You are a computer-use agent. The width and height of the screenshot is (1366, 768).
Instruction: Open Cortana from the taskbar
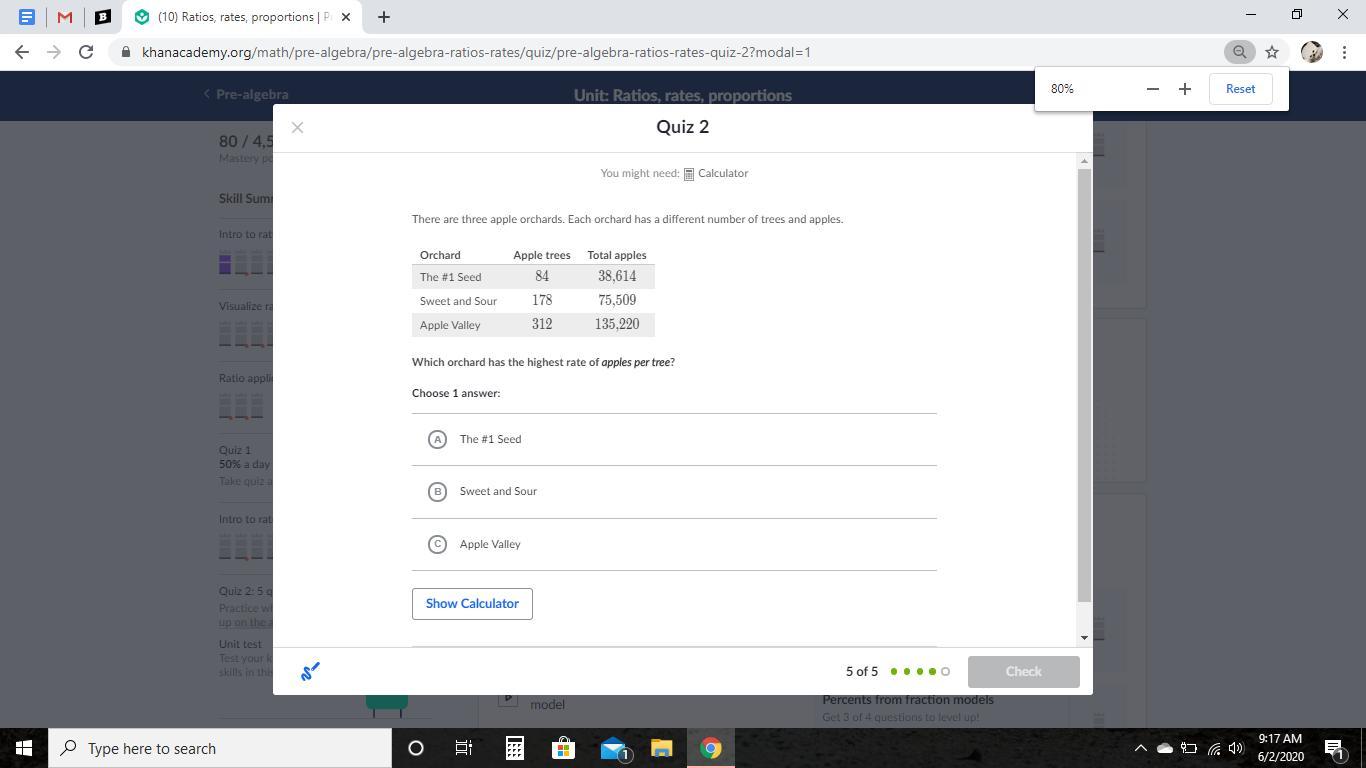pyautogui.click(x=416, y=748)
